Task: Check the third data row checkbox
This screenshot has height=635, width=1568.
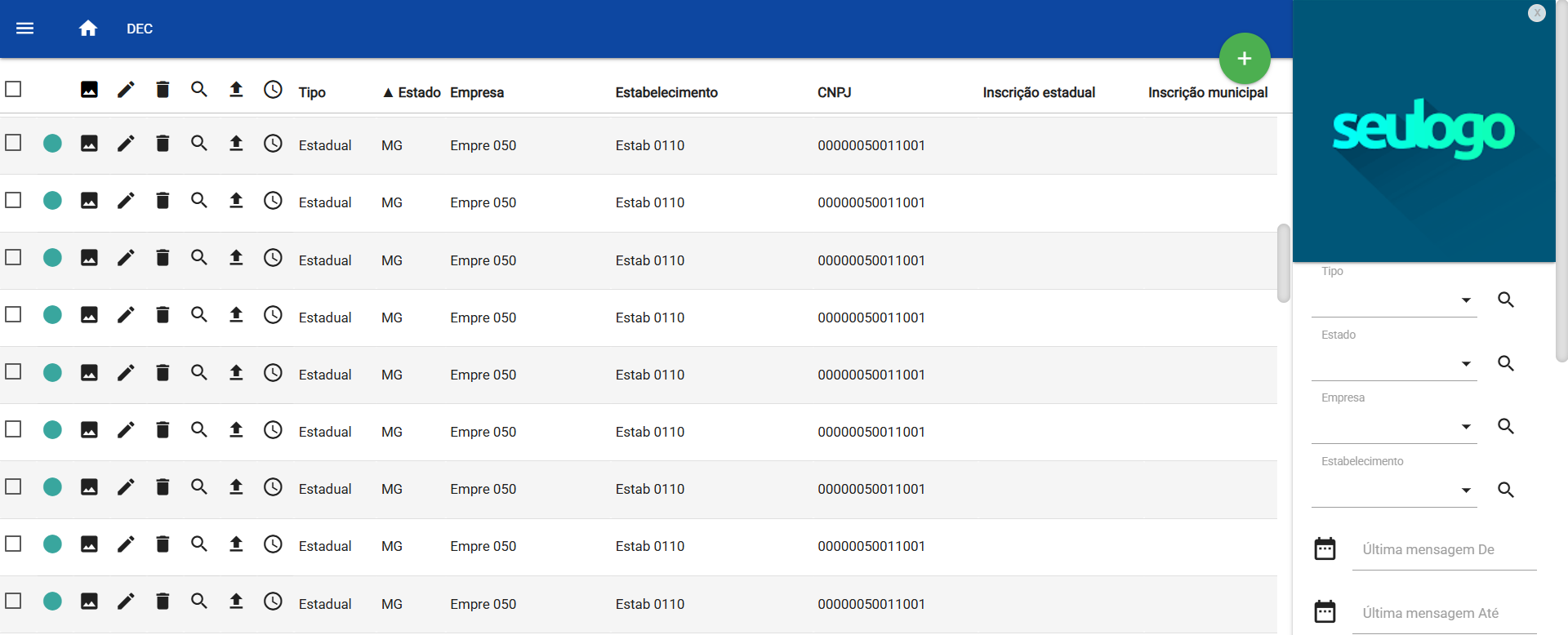Action: click(13, 257)
